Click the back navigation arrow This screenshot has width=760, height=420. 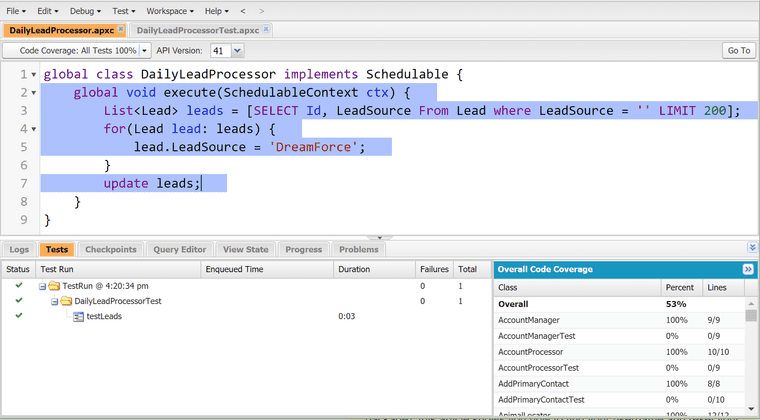(243, 11)
